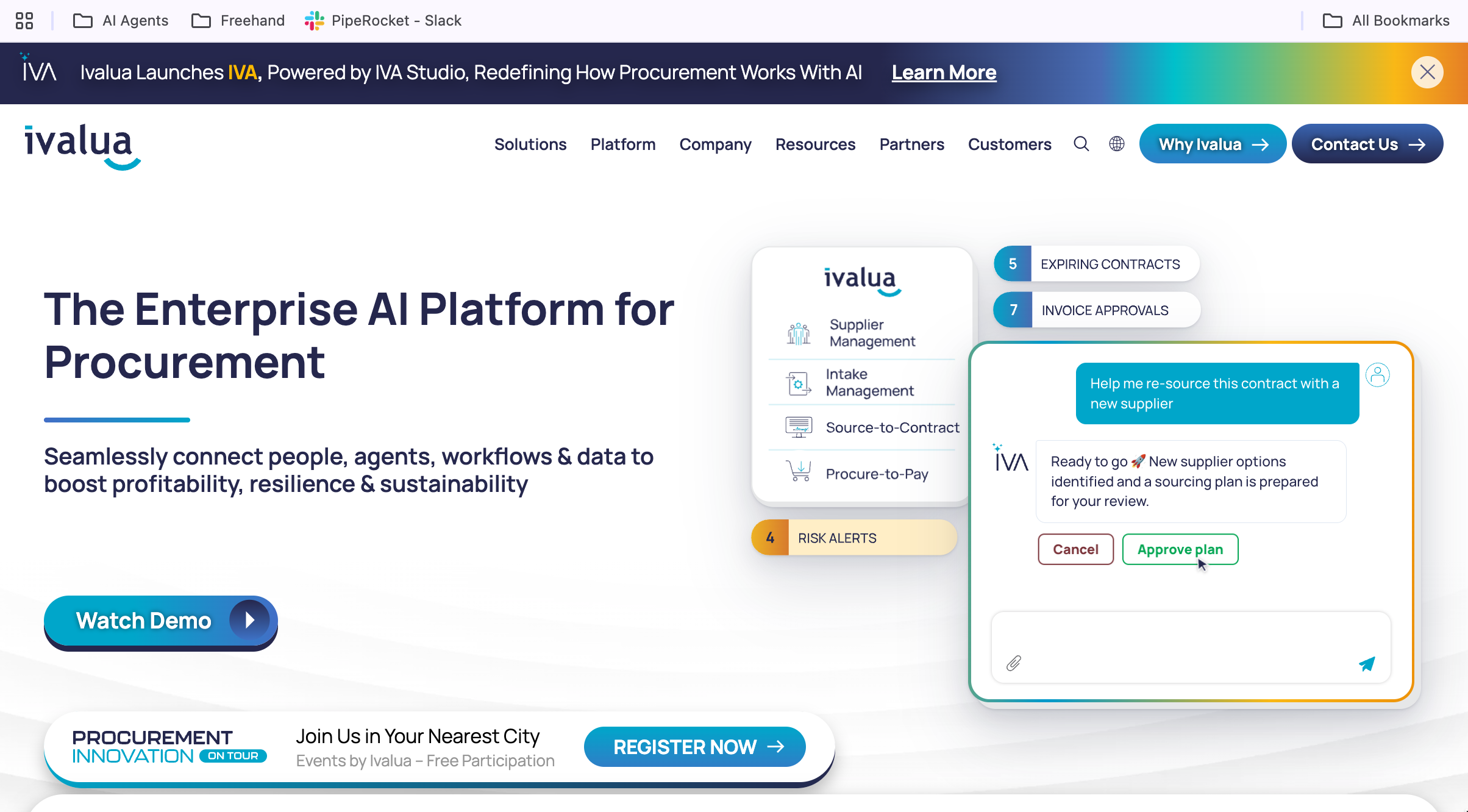Open the Freehand bookmark folder
Screen dimensions: 1468x812
tap(238, 21)
